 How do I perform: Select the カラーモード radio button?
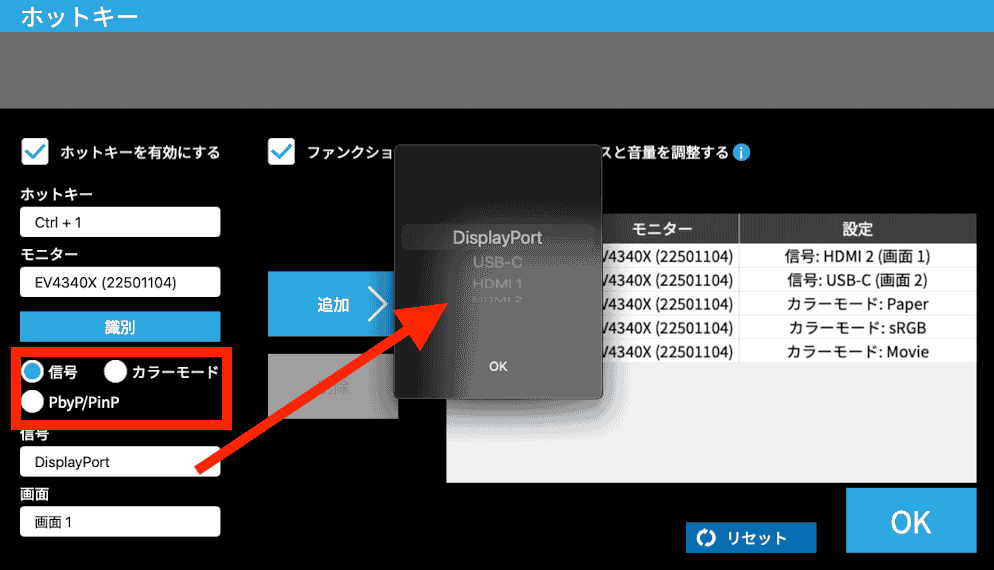[115, 372]
